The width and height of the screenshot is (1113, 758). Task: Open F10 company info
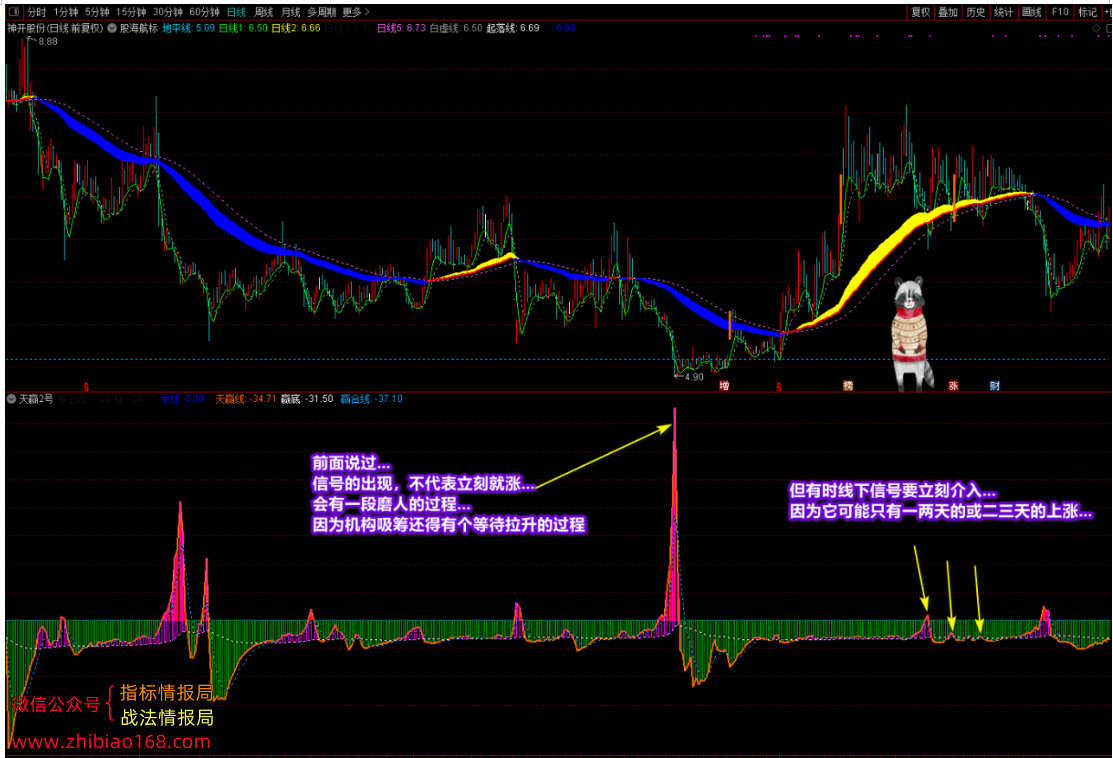pos(1060,12)
